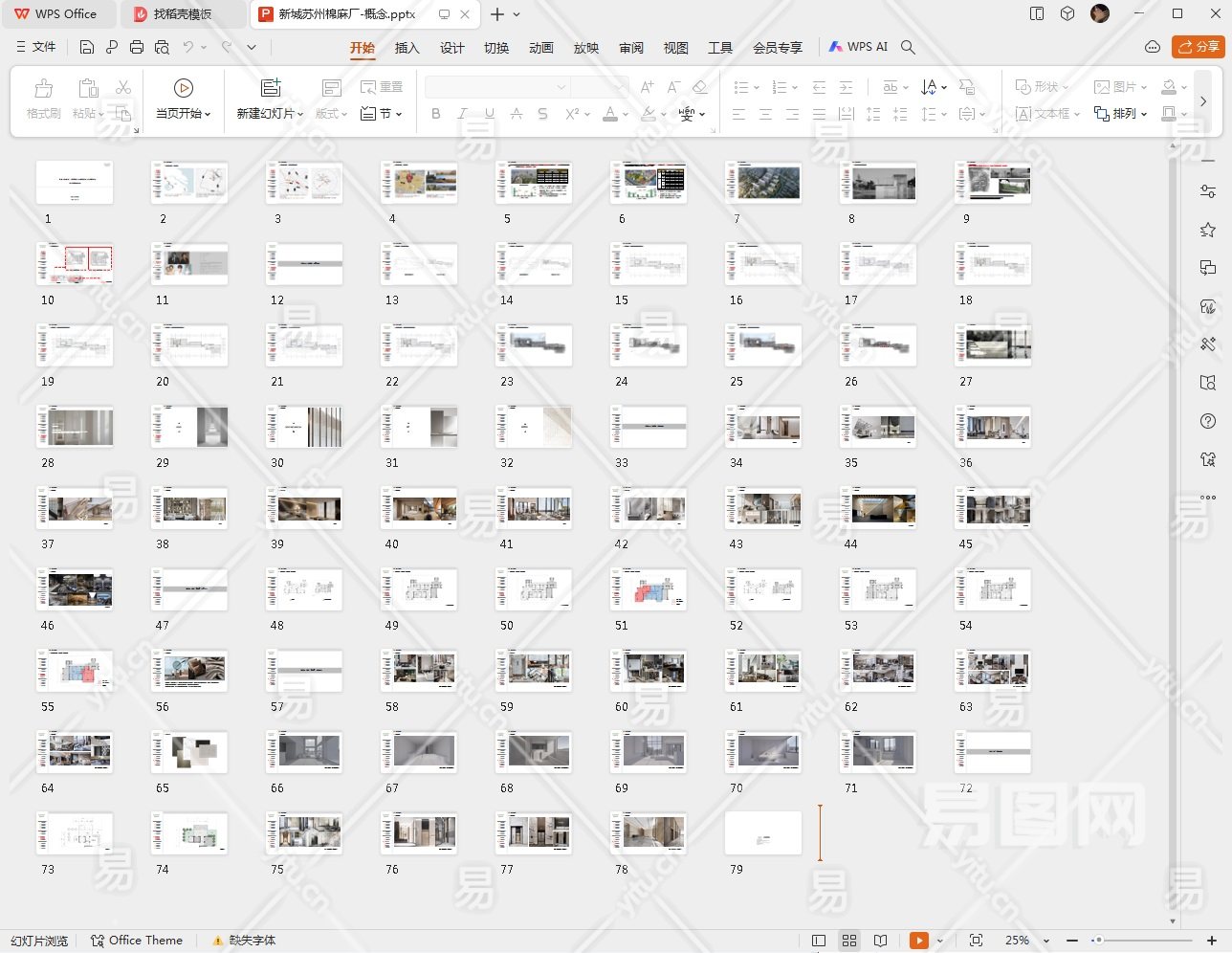The image size is (1232, 953).
Task: Open the 插入 ribbon tab
Action: (407, 48)
